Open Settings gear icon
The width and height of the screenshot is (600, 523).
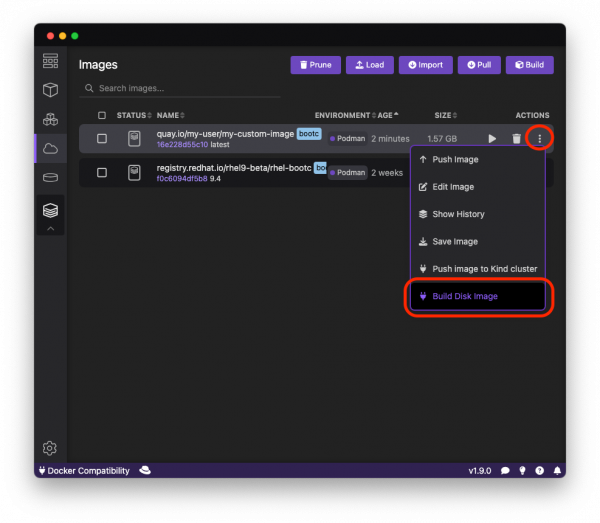(50, 448)
